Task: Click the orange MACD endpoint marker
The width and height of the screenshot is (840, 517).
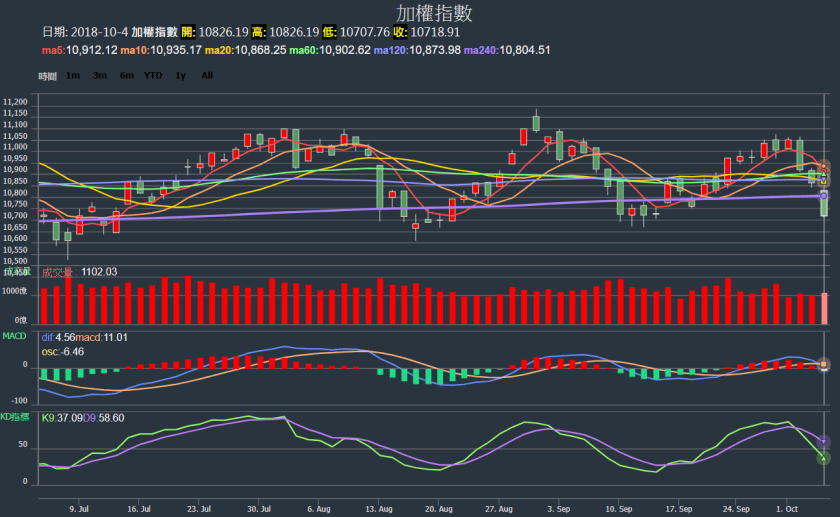Action: pos(824,362)
